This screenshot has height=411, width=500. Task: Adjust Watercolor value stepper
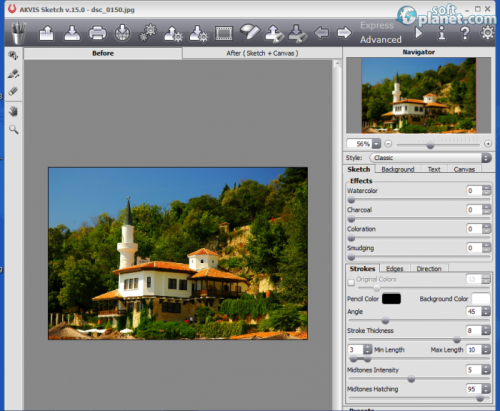click(486, 191)
